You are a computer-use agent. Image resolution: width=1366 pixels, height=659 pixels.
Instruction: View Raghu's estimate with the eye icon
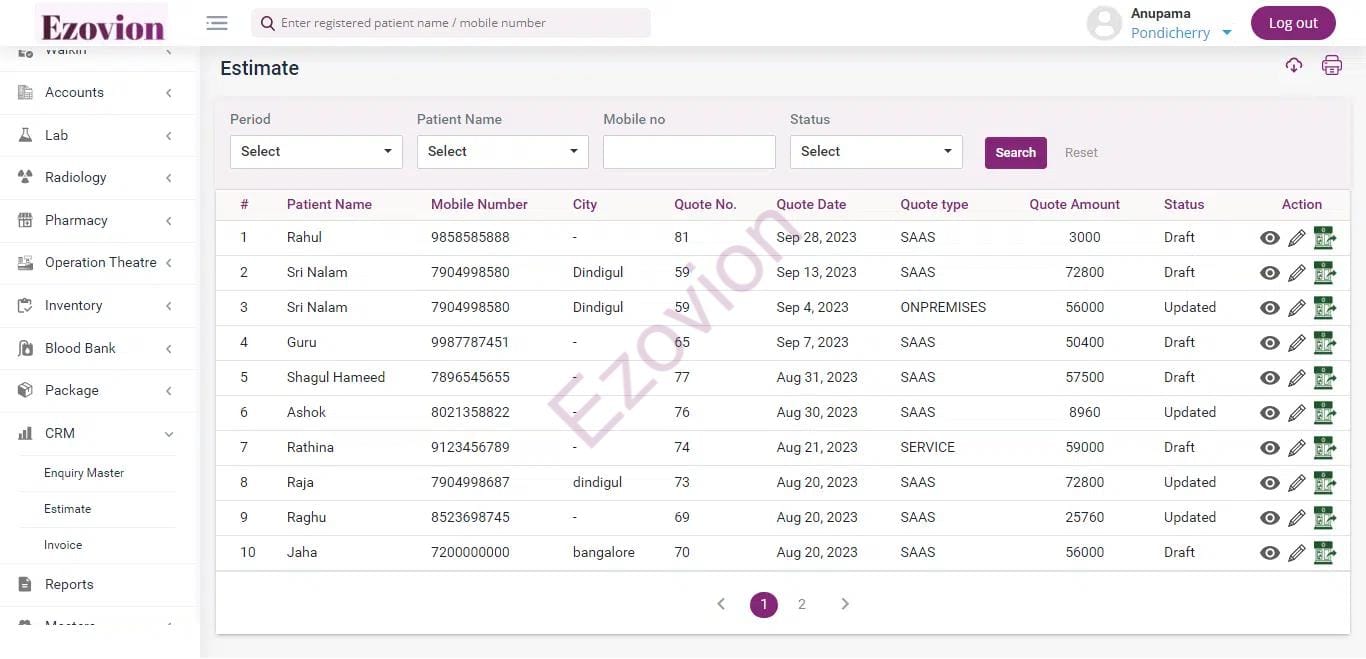tap(1270, 518)
